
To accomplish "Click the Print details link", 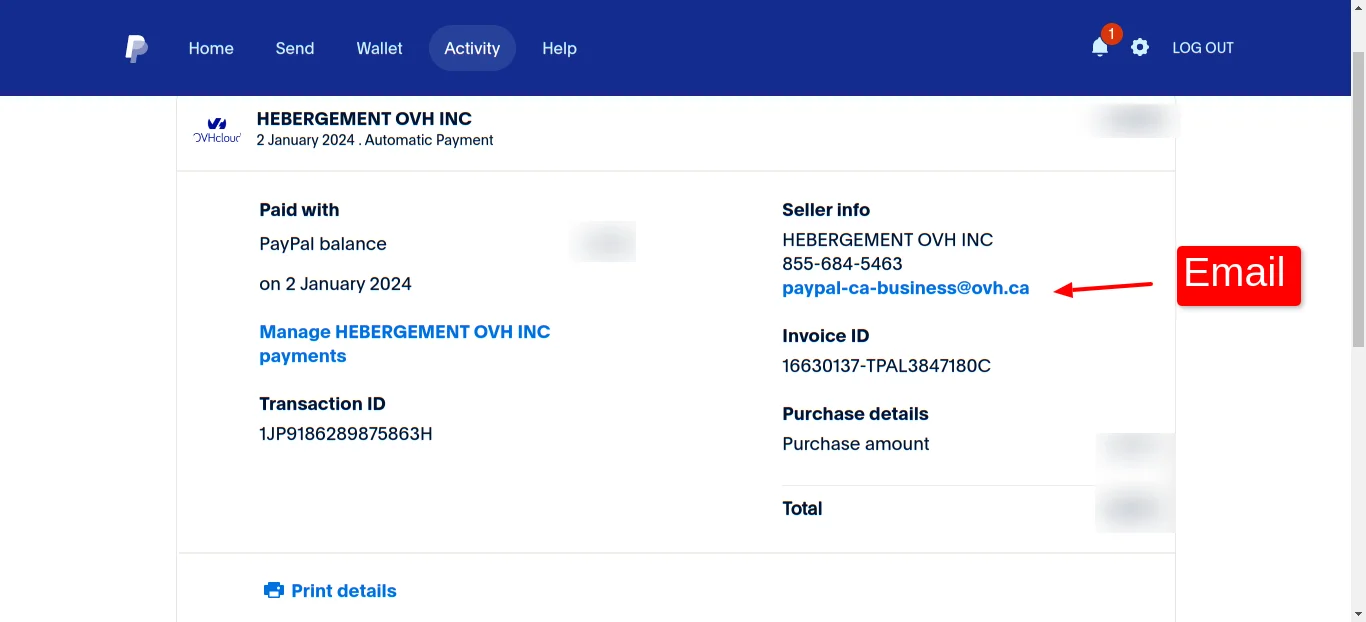I will [x=343, y=591].
